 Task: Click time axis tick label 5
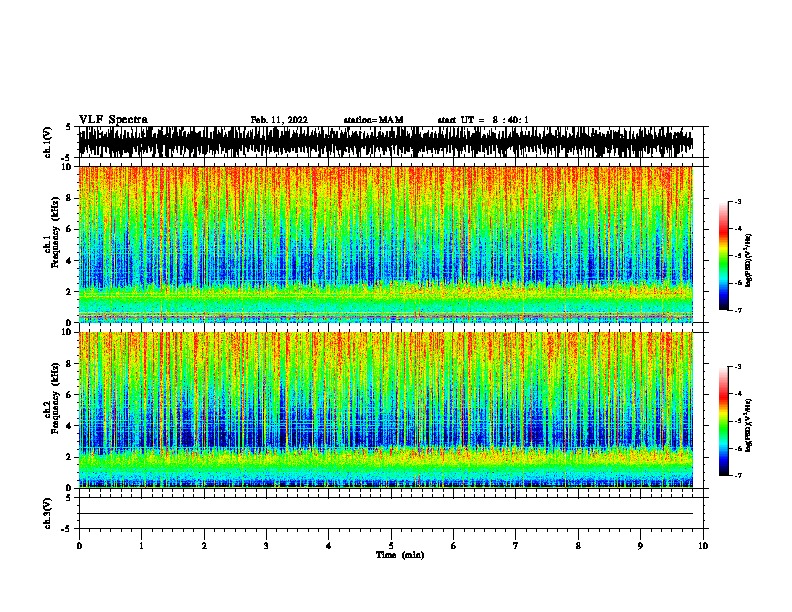tap(391, 546)
